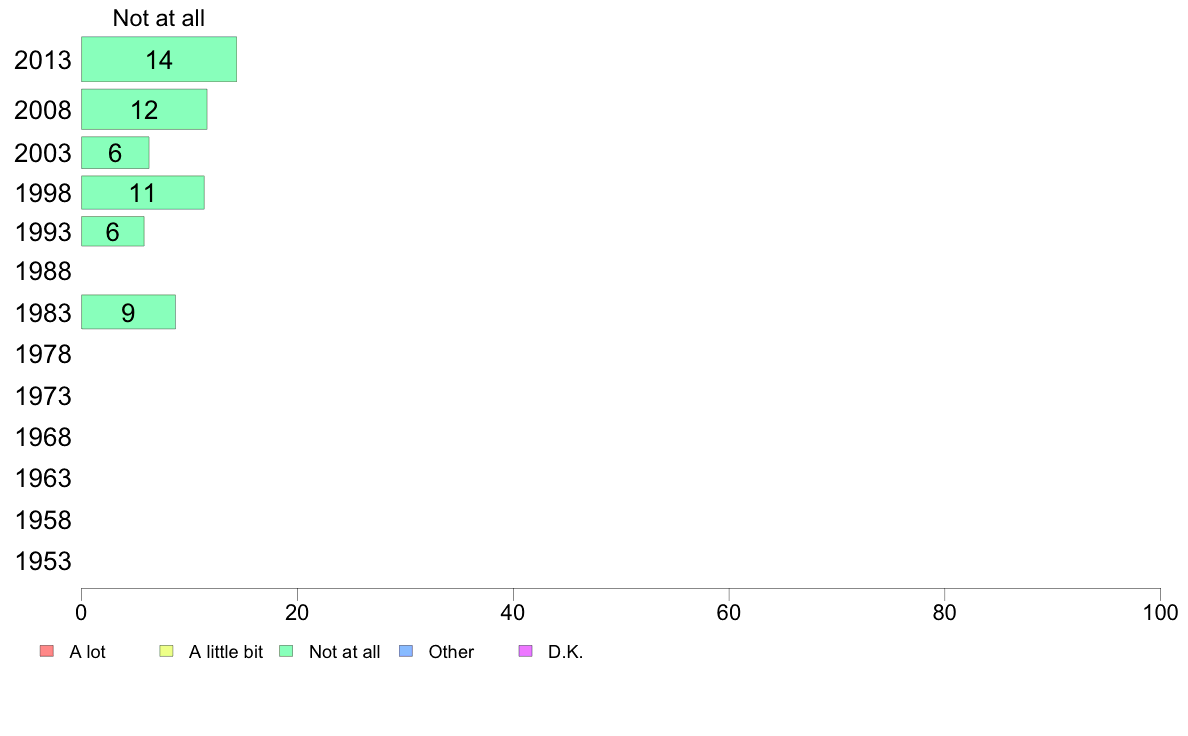The height and width of the screenshot is (736, 1188).
Task: Click the blue 'Other' legend swatch
Action: click(x=406, y=651)
